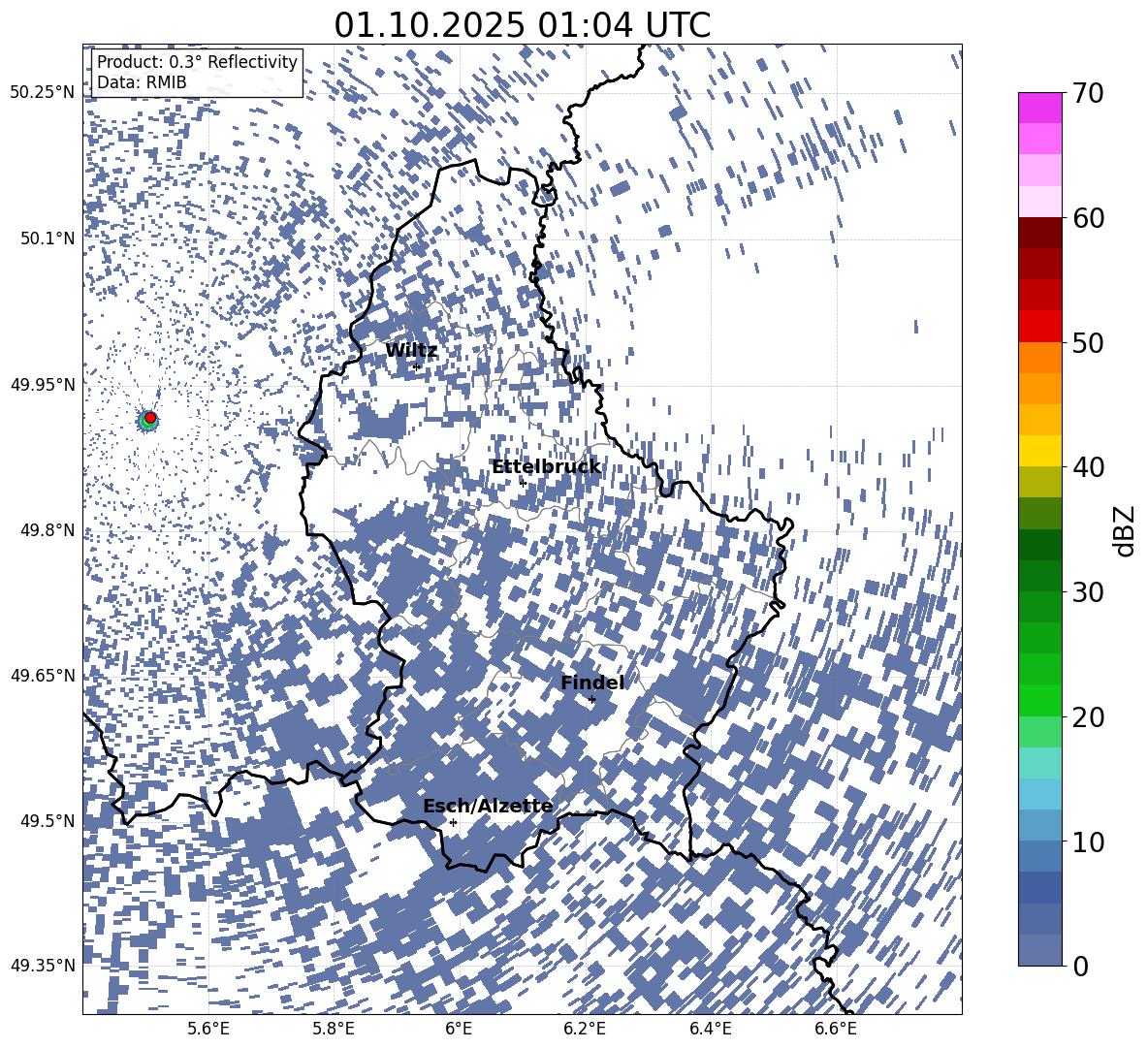Click the 6°E longitude tick label
The width and height of the screenshot is (1148, 1048).
click(x=459, y=1029)
